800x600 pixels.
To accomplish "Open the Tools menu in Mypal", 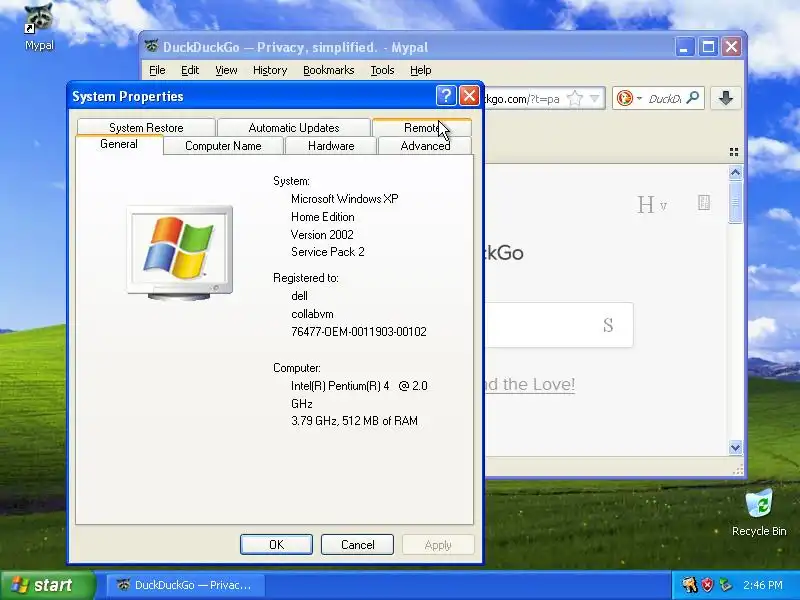I will coord(382,70).
